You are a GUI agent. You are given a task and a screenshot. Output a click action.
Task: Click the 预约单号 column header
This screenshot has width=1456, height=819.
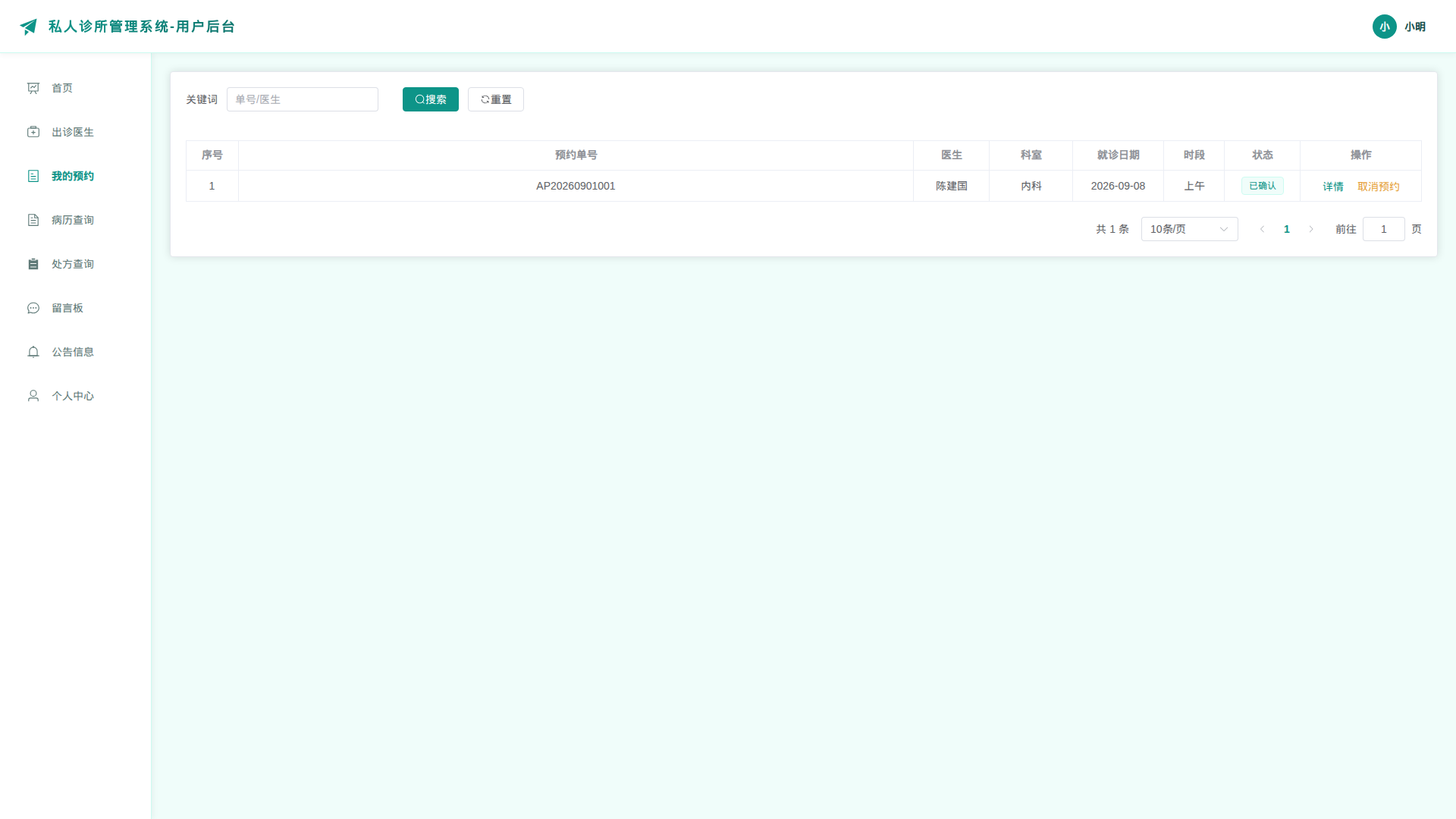pyautogui.click(x=576, y=155)
